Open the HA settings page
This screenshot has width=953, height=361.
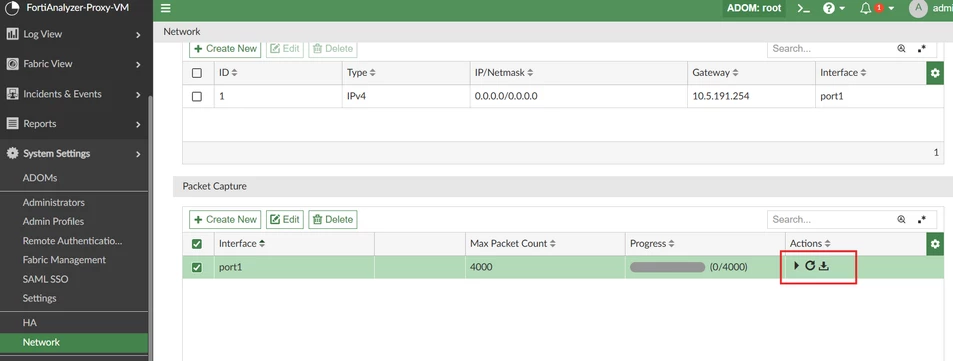click(x=30, y=323)
